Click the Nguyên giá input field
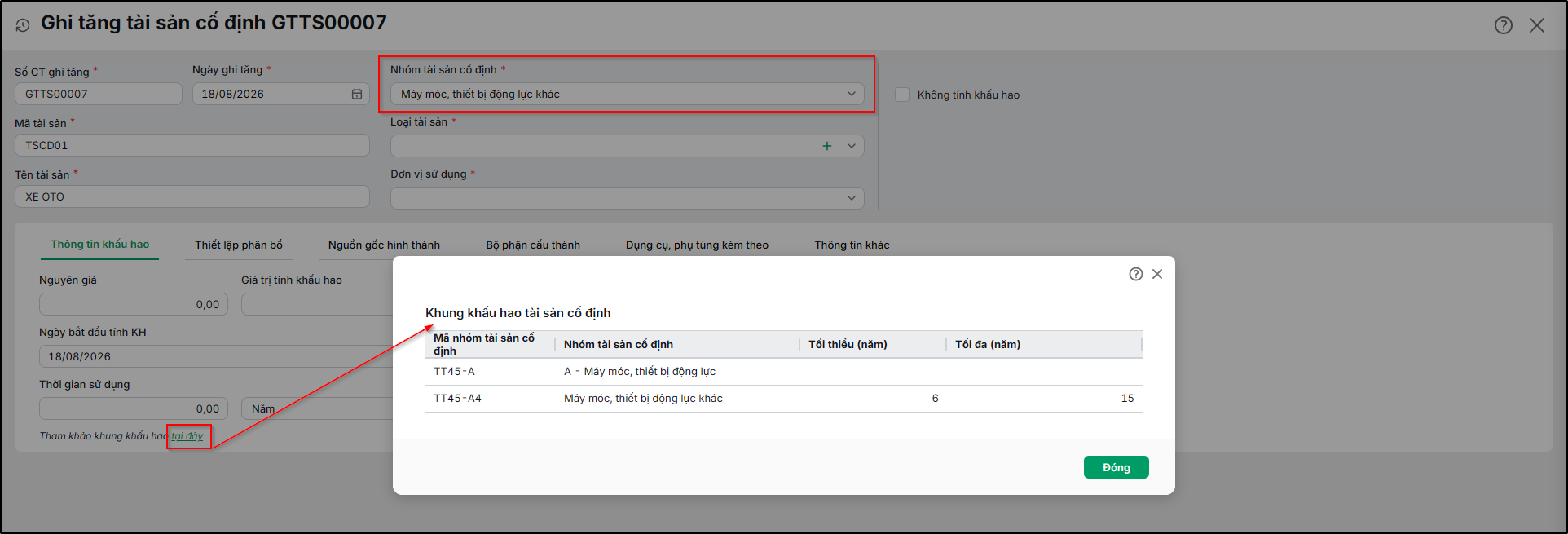The image size is (1568, 534). (x=134, y=304)
